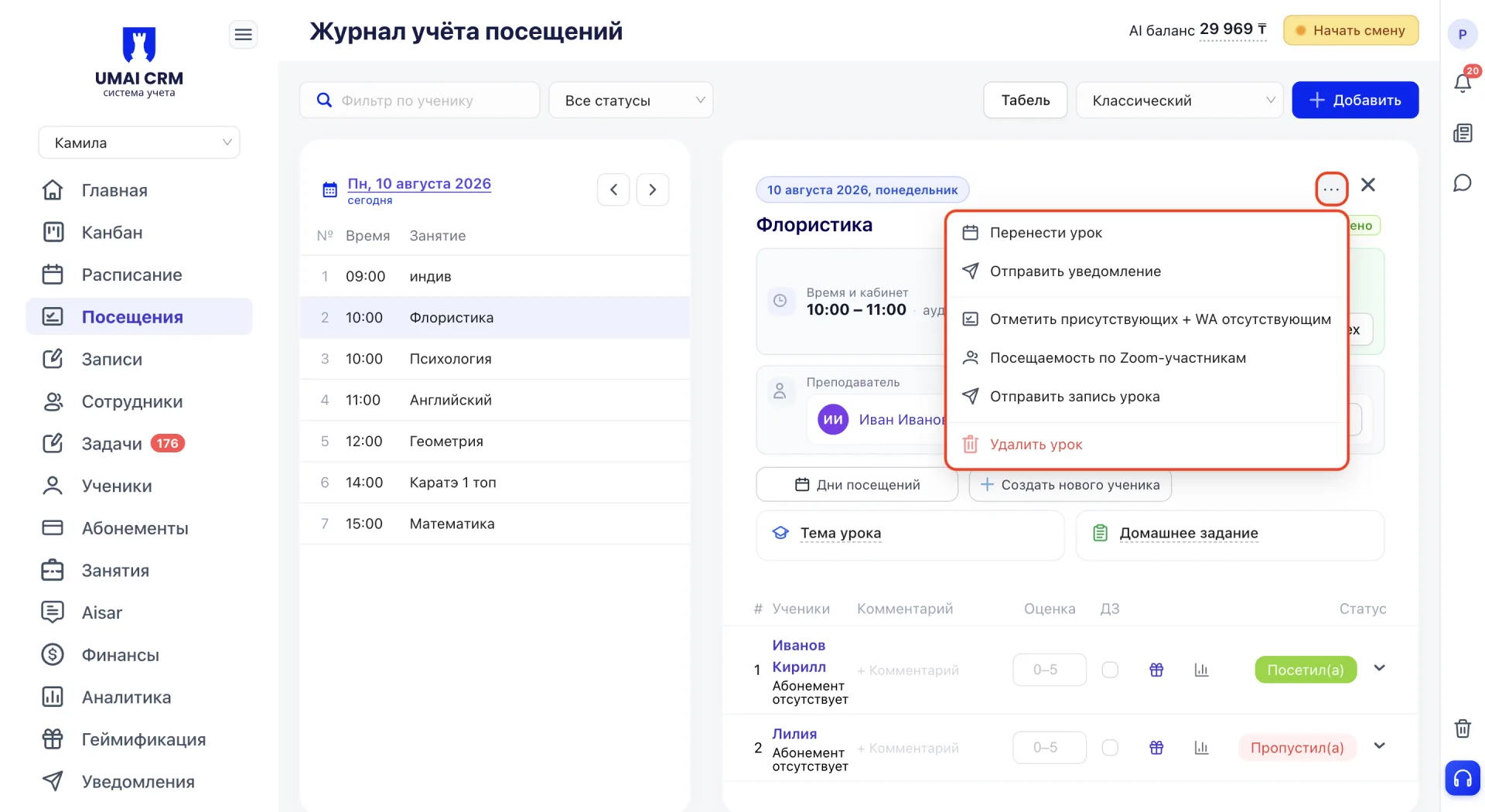Open Расписание in the sidebar
Image resolution: width=1485 pixels, height=812 pixels.
coord(139,275)
